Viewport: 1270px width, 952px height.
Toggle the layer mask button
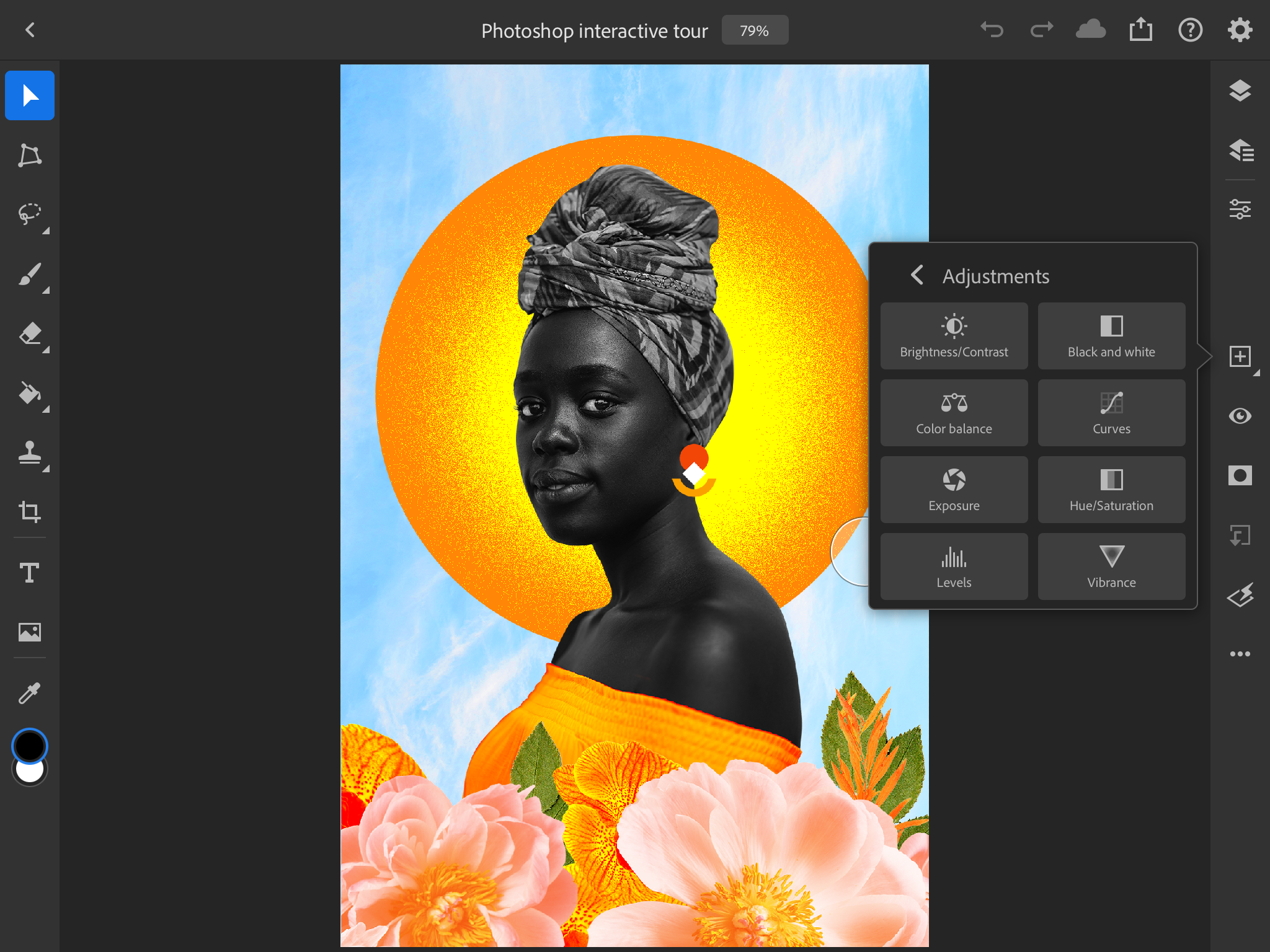click(1240, 475)
